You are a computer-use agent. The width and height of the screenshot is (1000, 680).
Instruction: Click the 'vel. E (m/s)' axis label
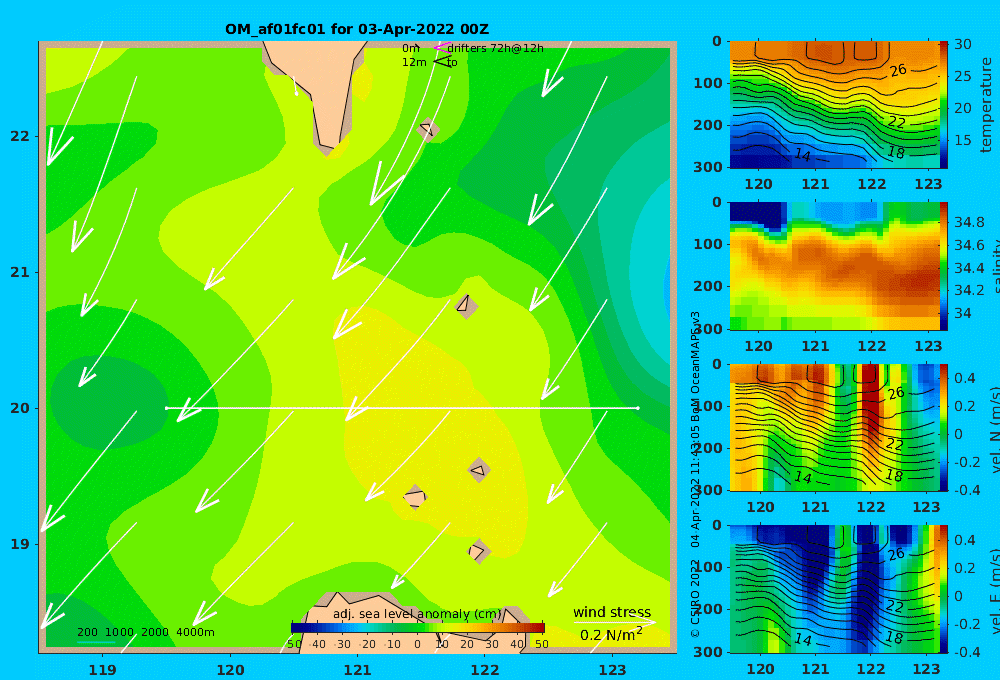994,590
